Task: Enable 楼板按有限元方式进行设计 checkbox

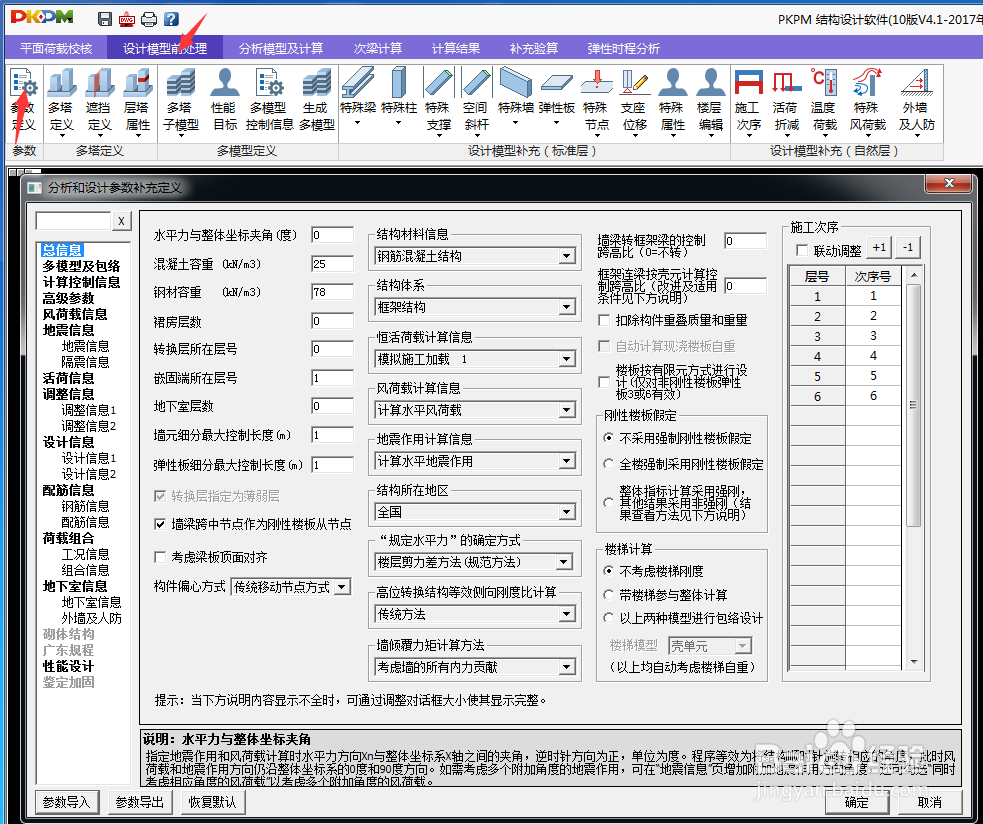Action: (604, 382)
